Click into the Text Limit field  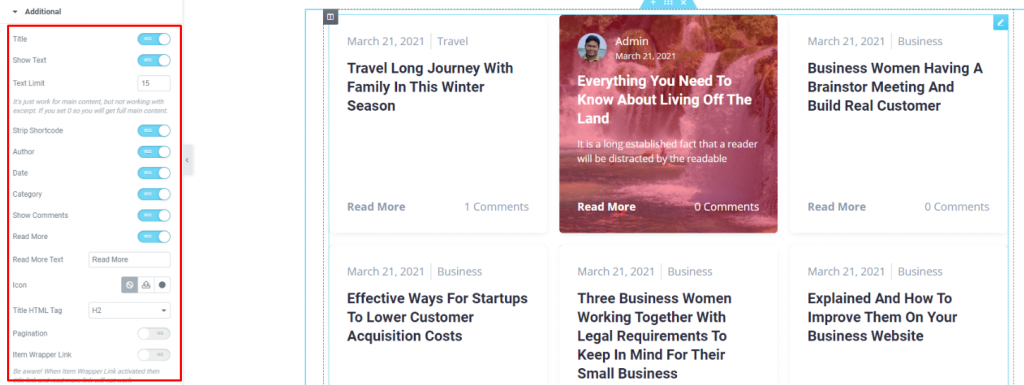tap(154, 84)
